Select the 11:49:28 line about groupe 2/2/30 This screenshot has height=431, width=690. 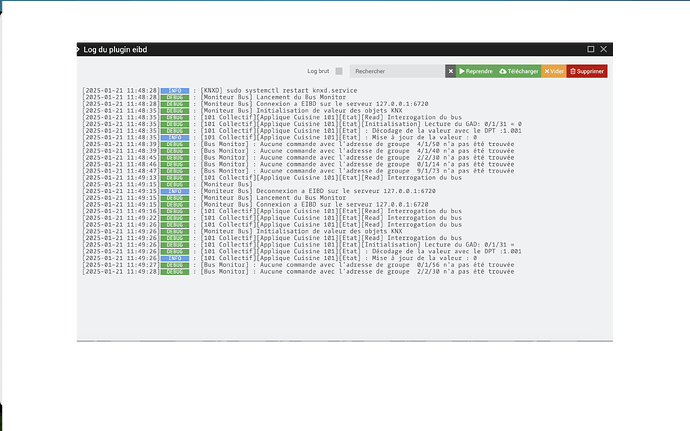(x=298, y=272)
